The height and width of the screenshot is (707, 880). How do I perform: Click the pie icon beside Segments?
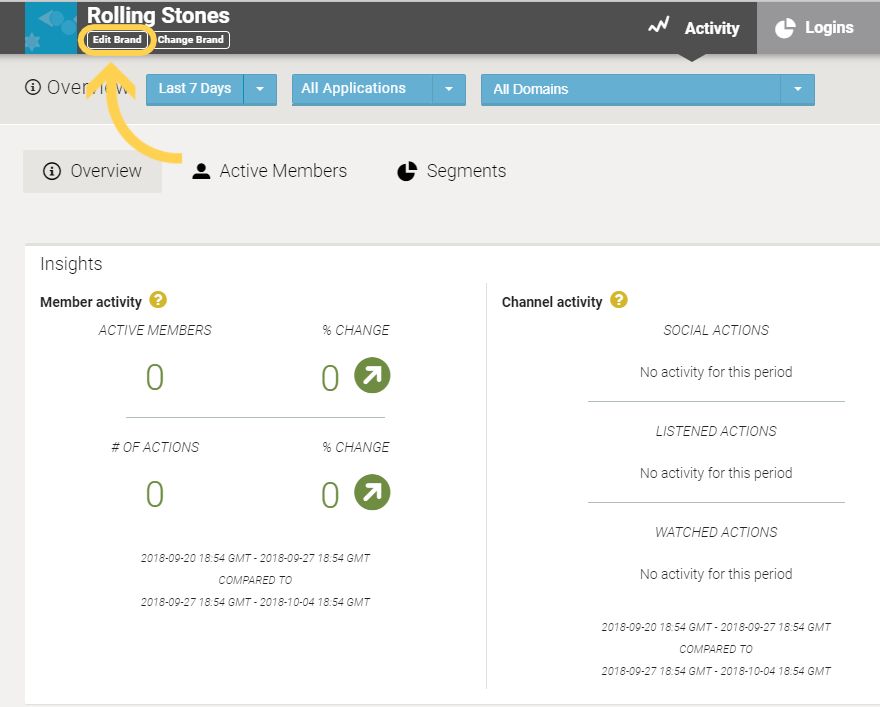point(407,171)
